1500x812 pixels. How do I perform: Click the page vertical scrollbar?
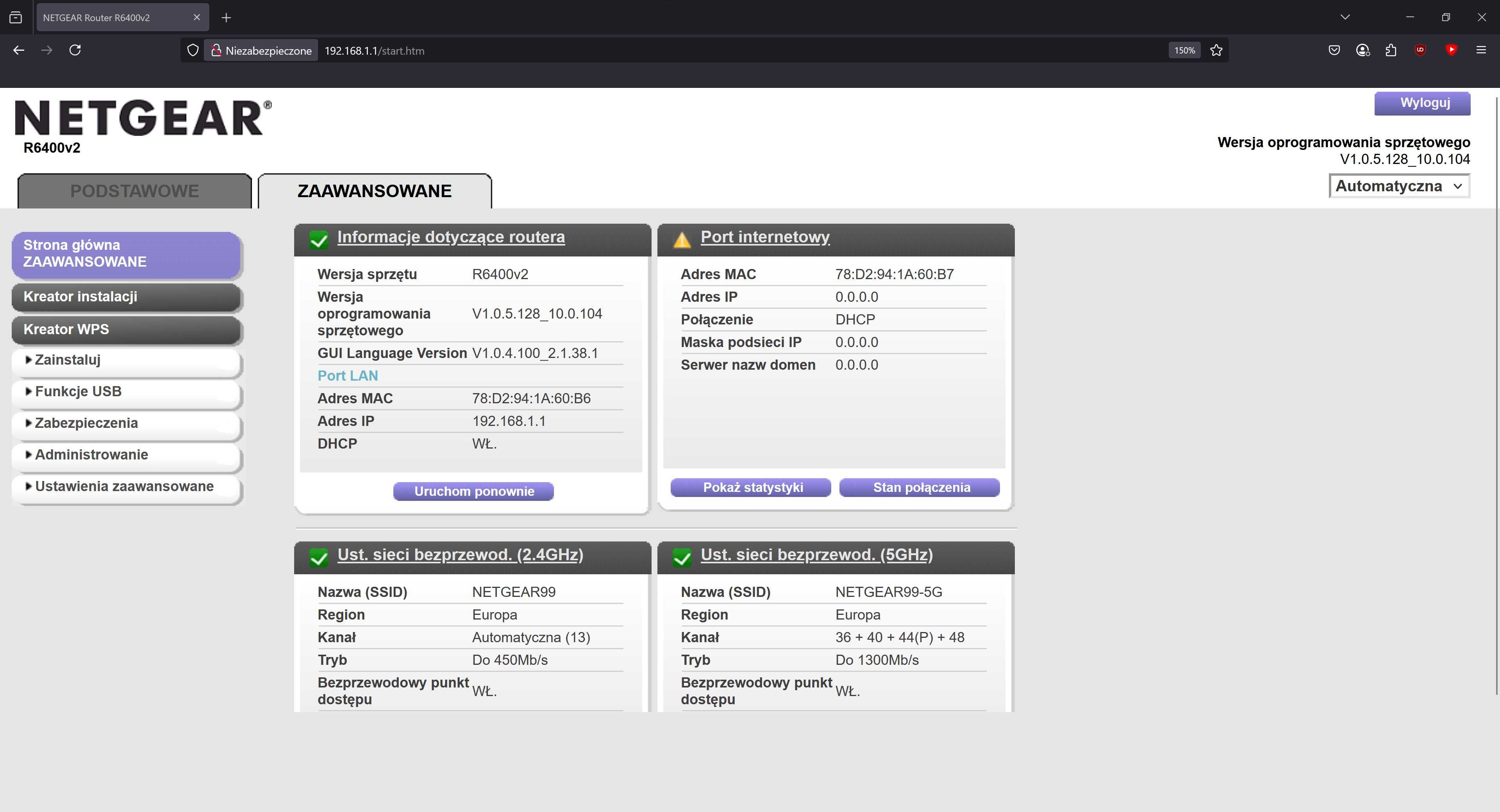pyautogui.click(x=1496, y=396)
